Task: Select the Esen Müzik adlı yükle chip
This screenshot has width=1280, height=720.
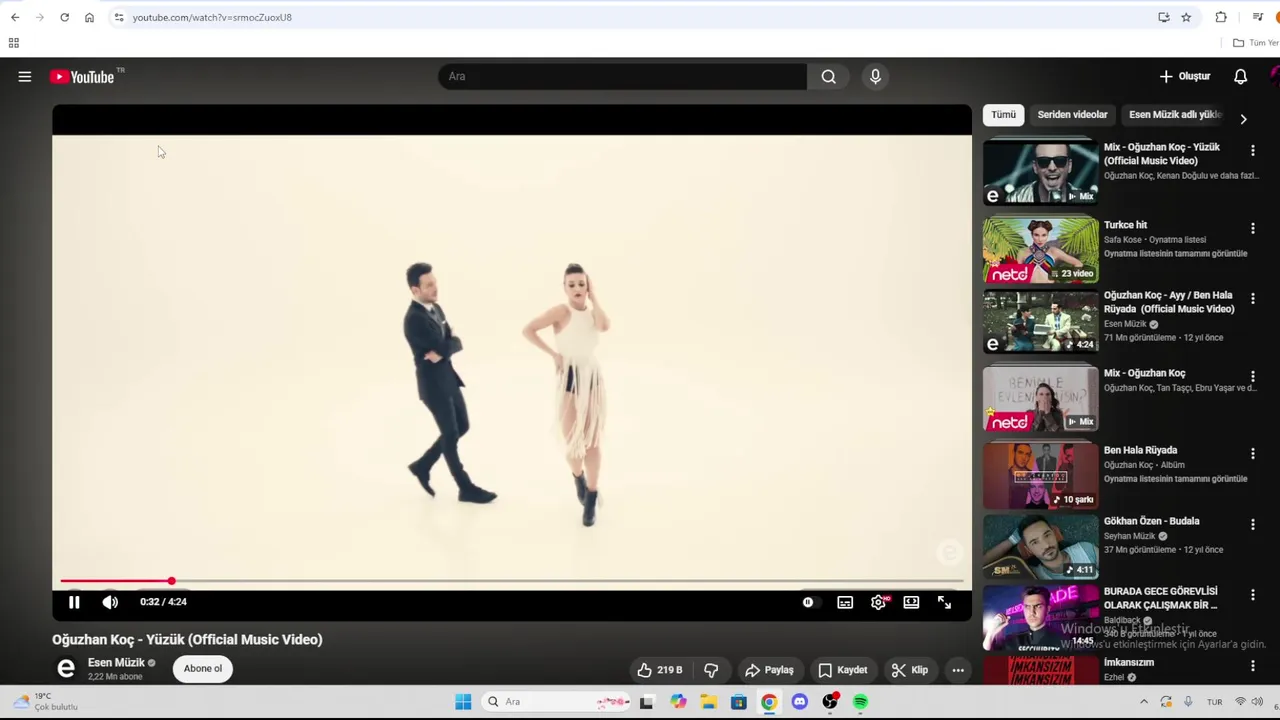Action: pyautogui.click(x=1175, y=115)
